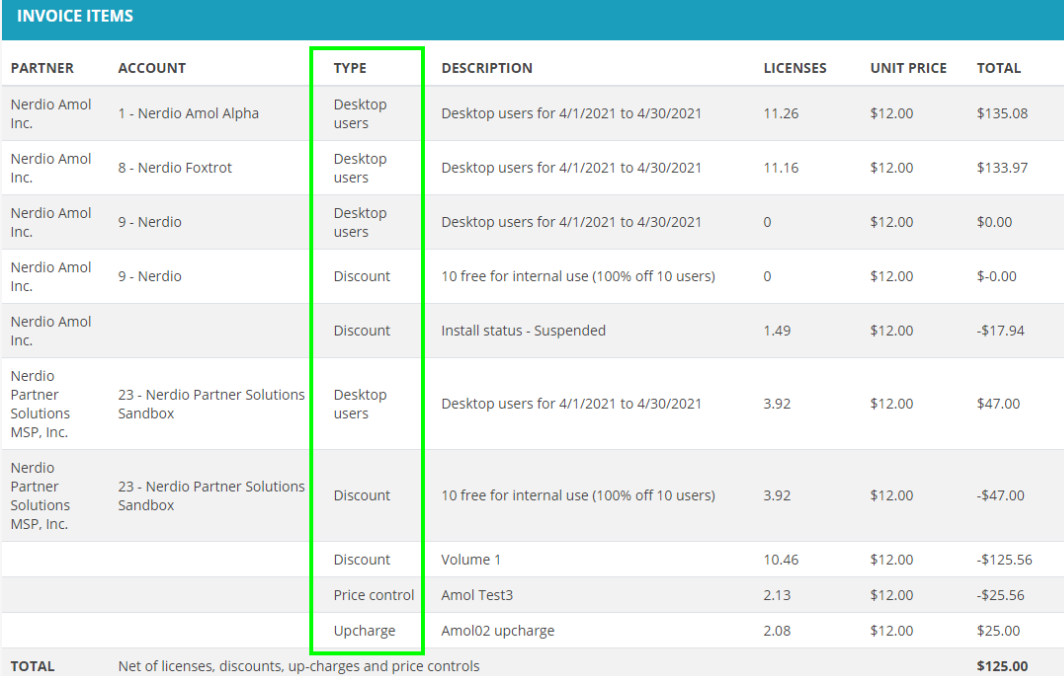Click the LICENSES column header
Image resolution: width=1064 pixels, height=676 pixels.
click(795, 68)
